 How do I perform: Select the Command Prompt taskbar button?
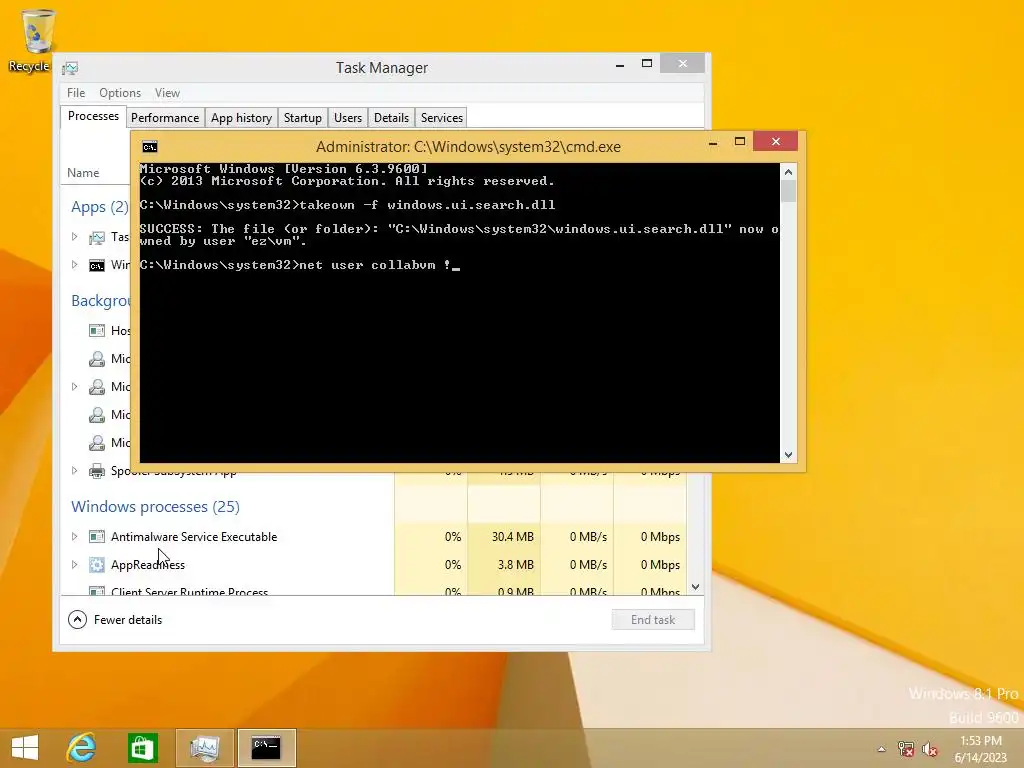point(266,748)
